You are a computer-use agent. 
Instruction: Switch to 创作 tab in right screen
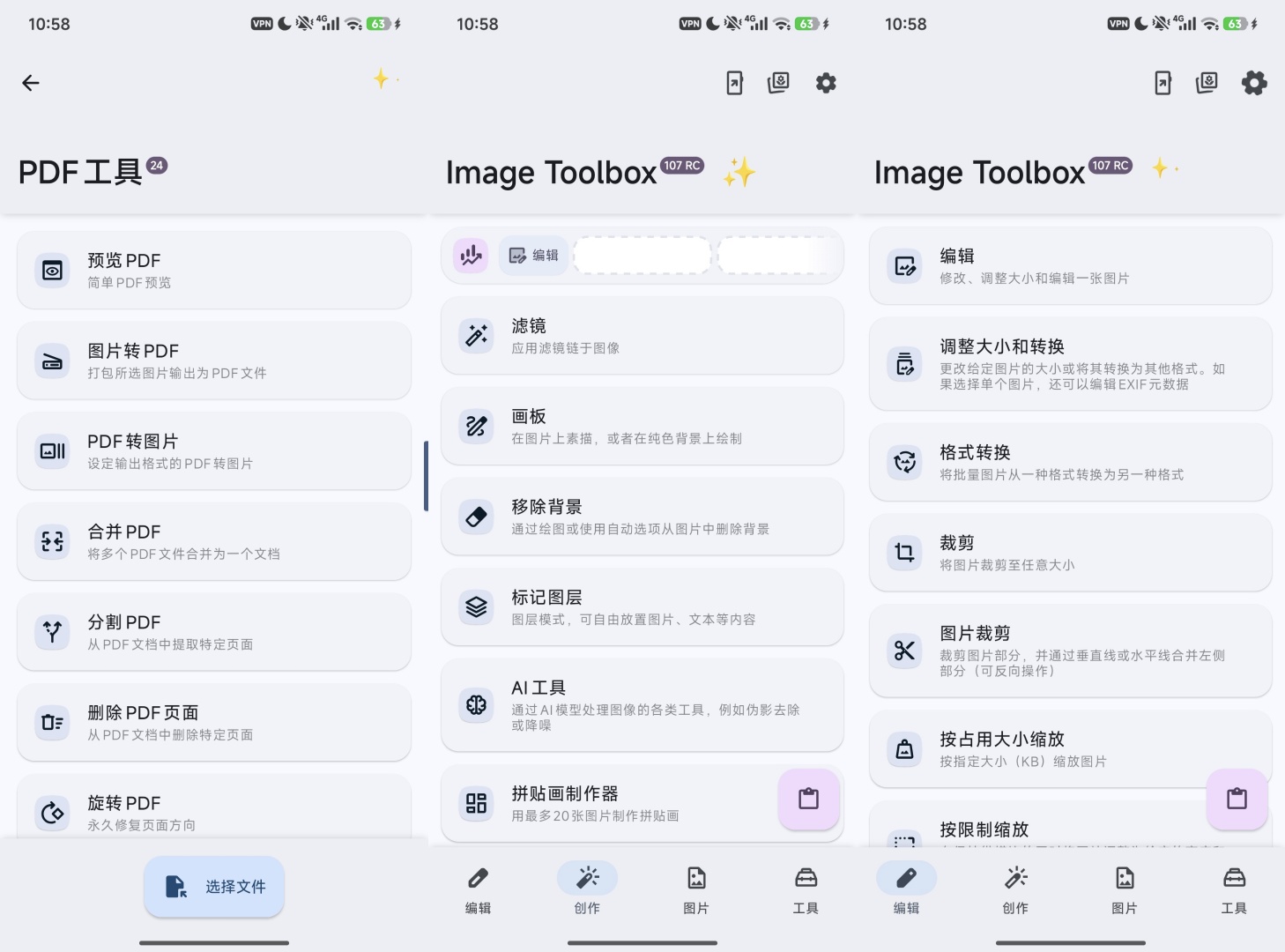(1015, 889)
